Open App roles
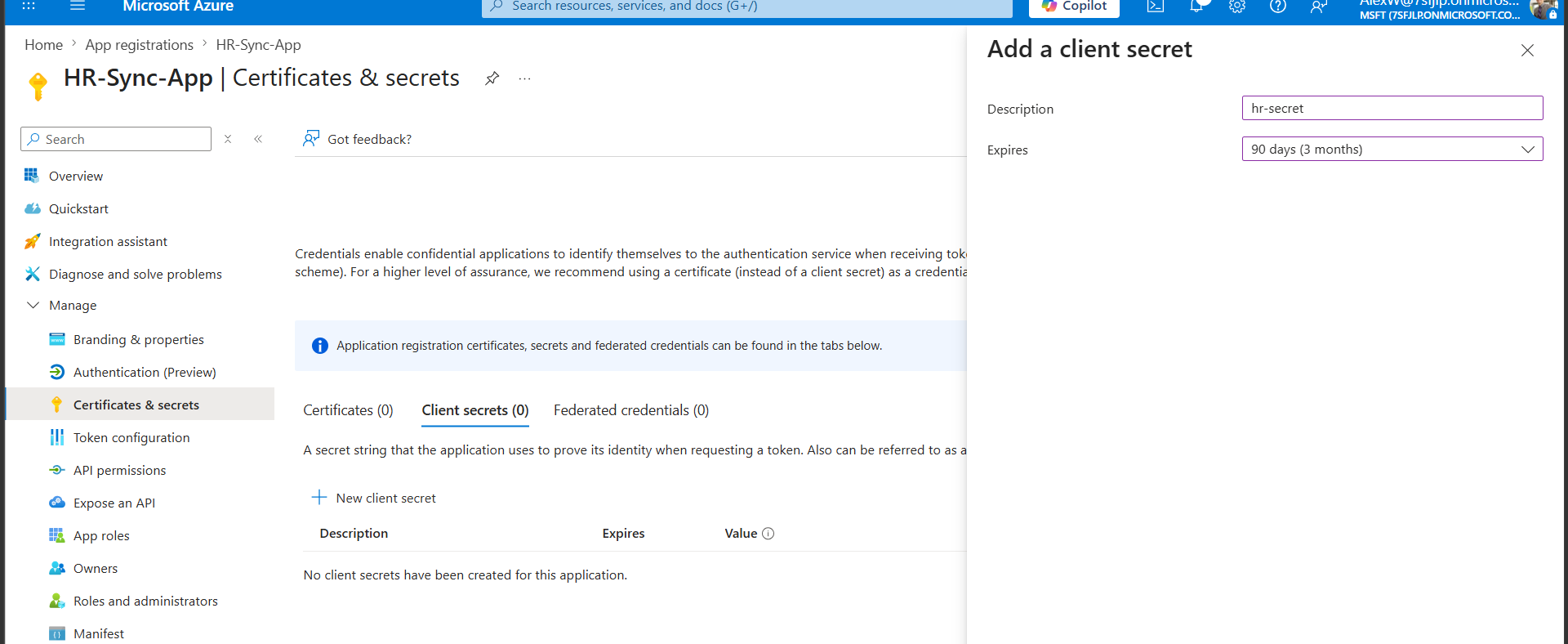Image resolution: width=1568 pixels, height=644 pixels. click(x=101, y=535)
